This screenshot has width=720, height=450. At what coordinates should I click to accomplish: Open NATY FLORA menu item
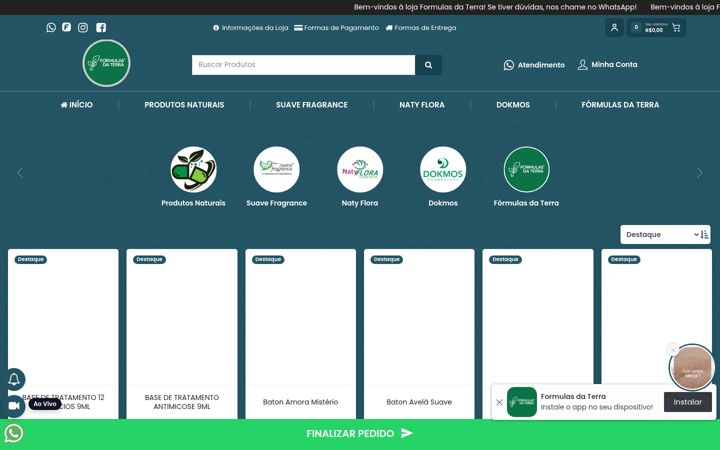pyautogui.click(x=422, y=105)
